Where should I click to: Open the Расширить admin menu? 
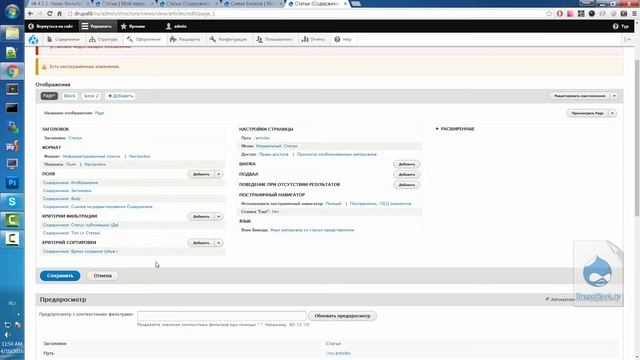point(185,40)
